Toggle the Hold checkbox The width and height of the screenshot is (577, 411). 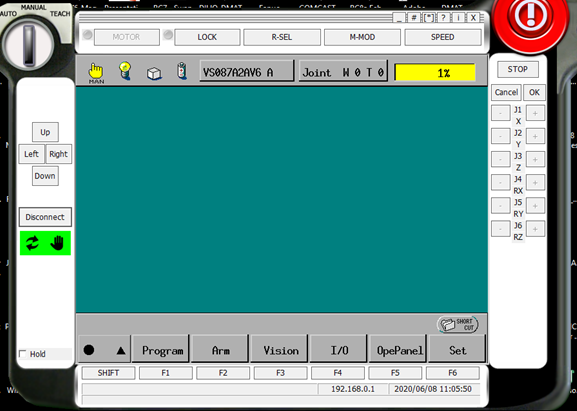[x=23, y=354]
